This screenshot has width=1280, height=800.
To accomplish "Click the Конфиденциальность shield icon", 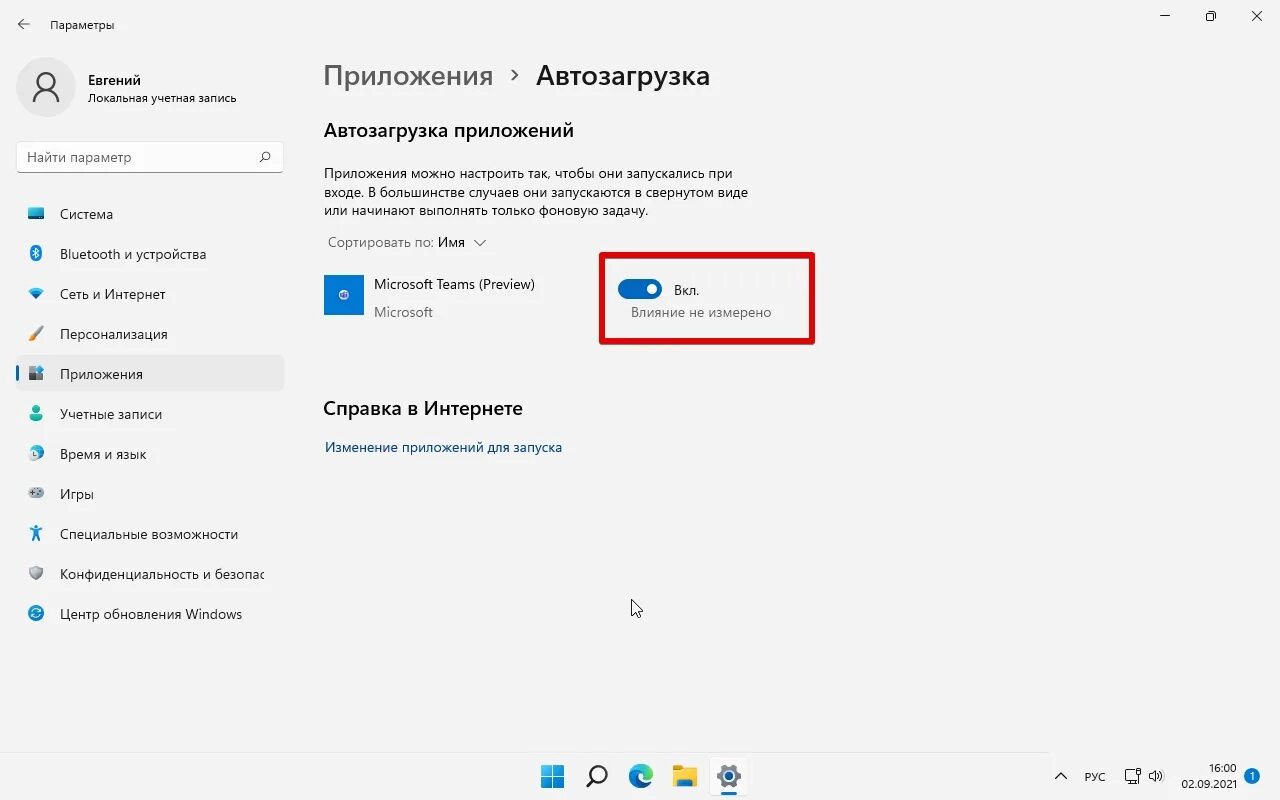I will 36,574.
